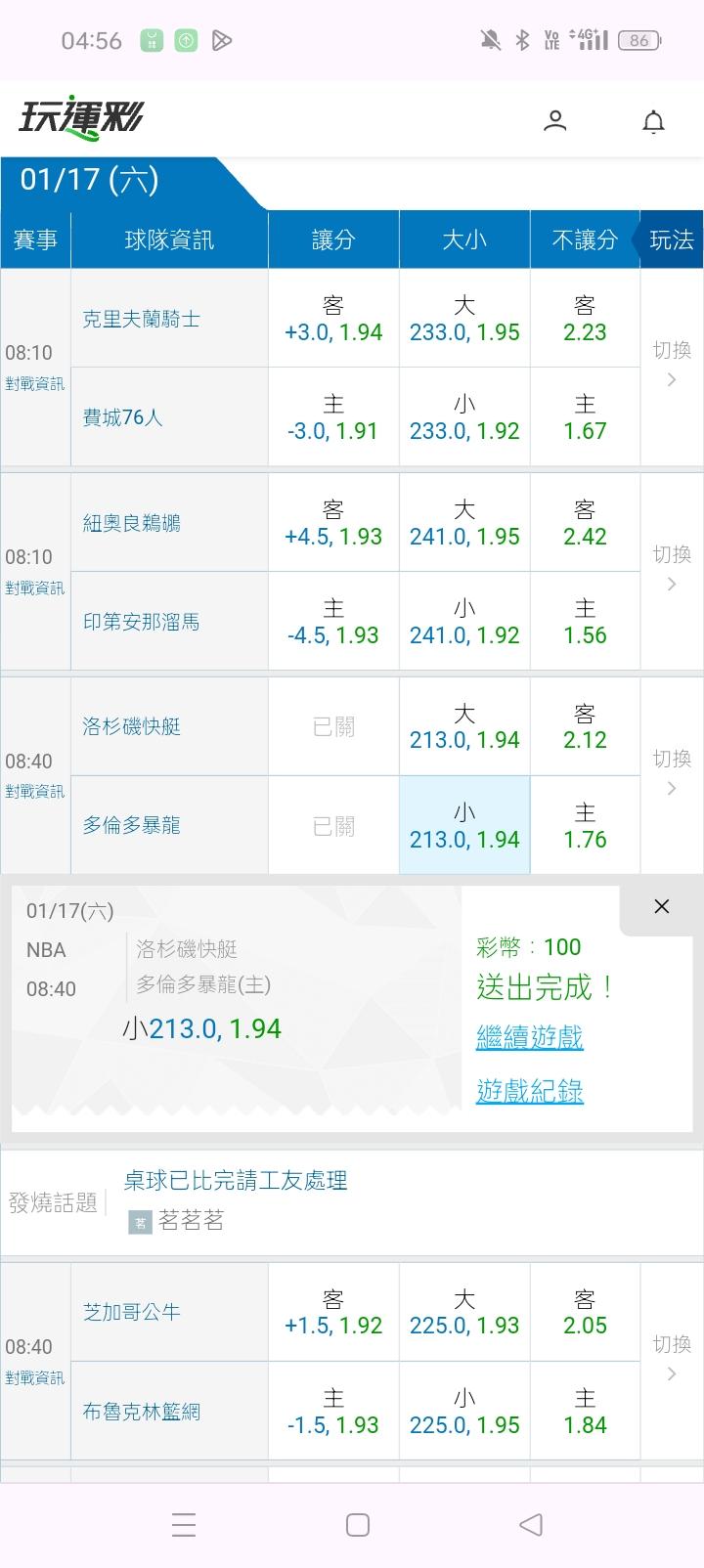Tap the notification bell icon
Viewport: 704px width, 1568px height.
click(x=653, y=121)
